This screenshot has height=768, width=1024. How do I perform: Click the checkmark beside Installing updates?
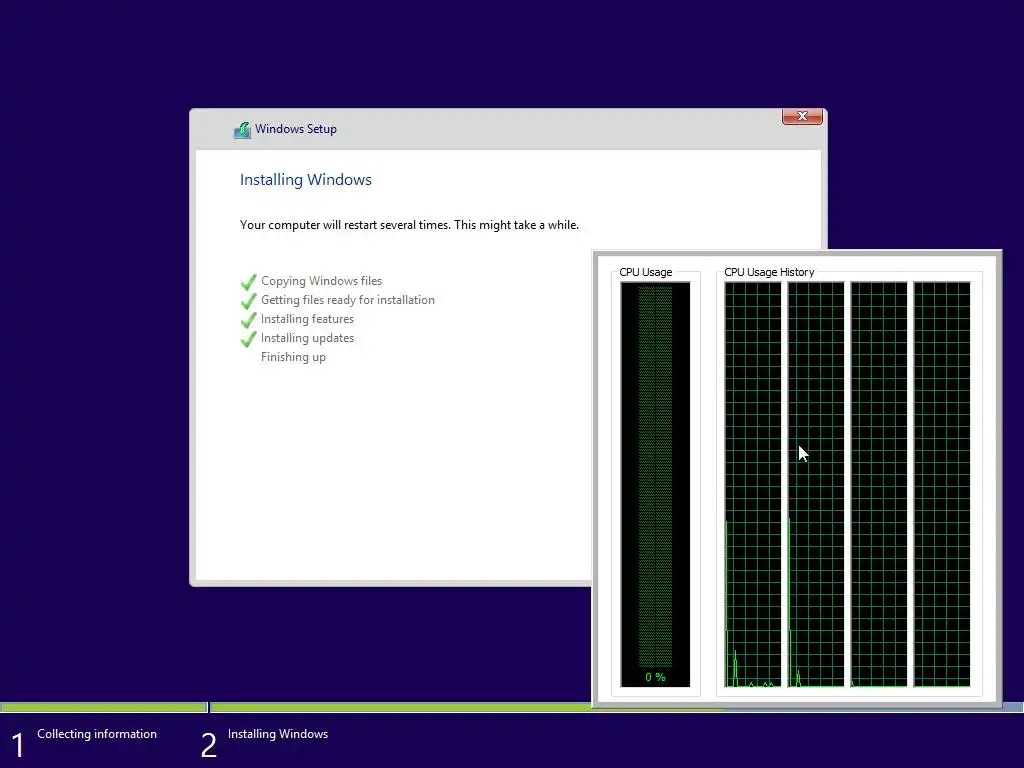coord(248,339)
